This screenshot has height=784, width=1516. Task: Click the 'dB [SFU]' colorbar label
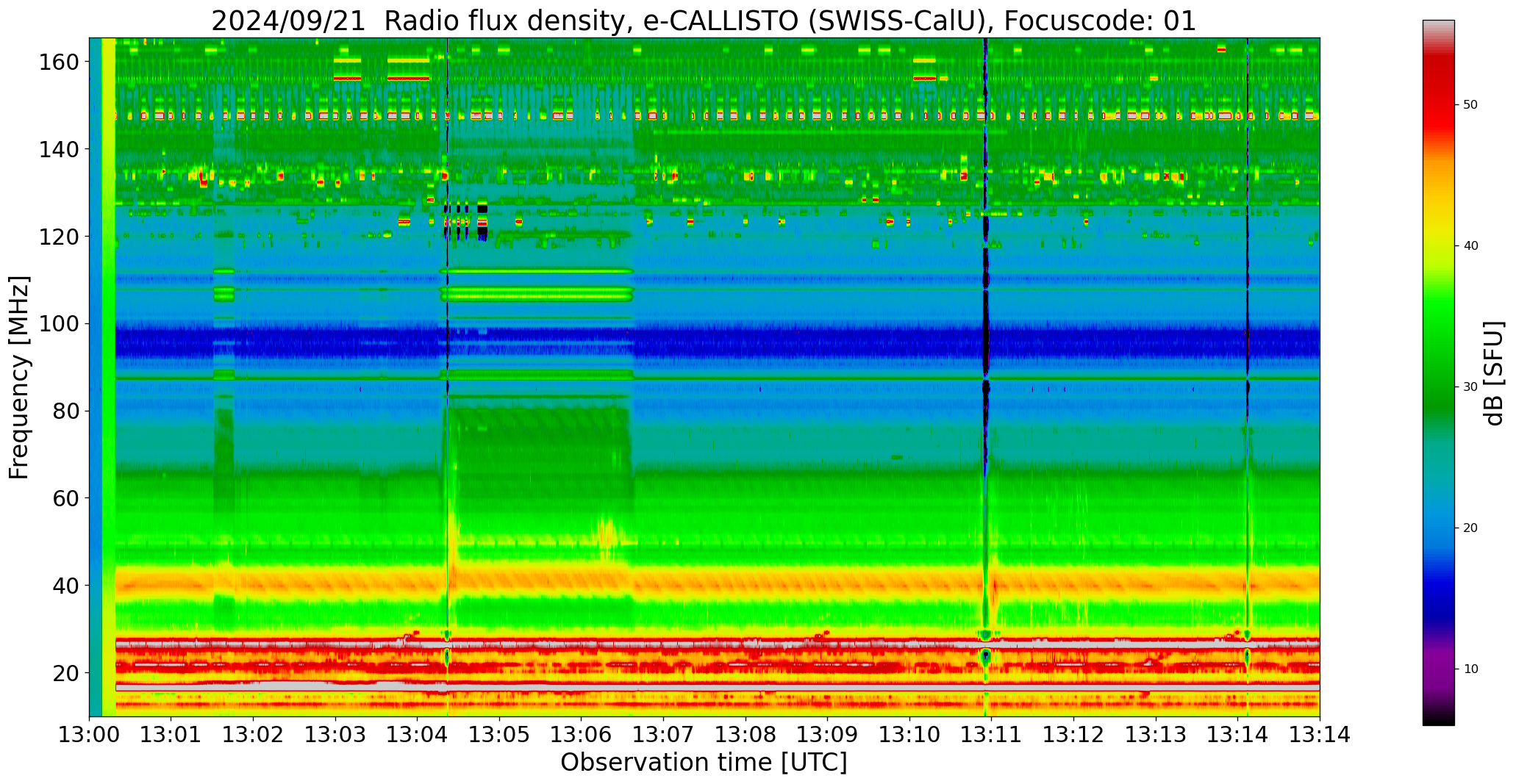(1494, 373)
